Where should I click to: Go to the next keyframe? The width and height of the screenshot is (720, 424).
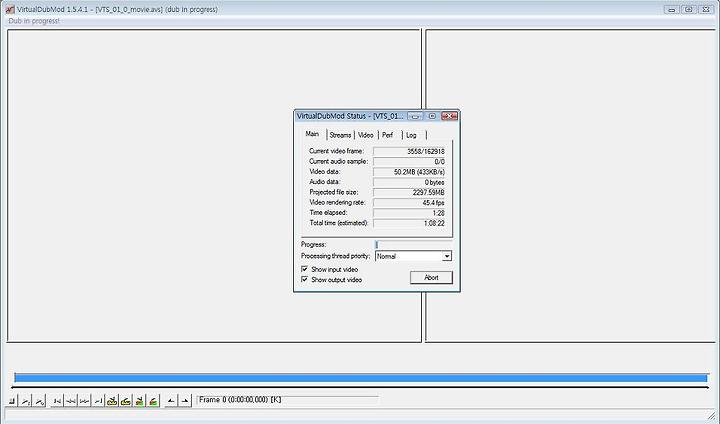[x=126, y=401]
